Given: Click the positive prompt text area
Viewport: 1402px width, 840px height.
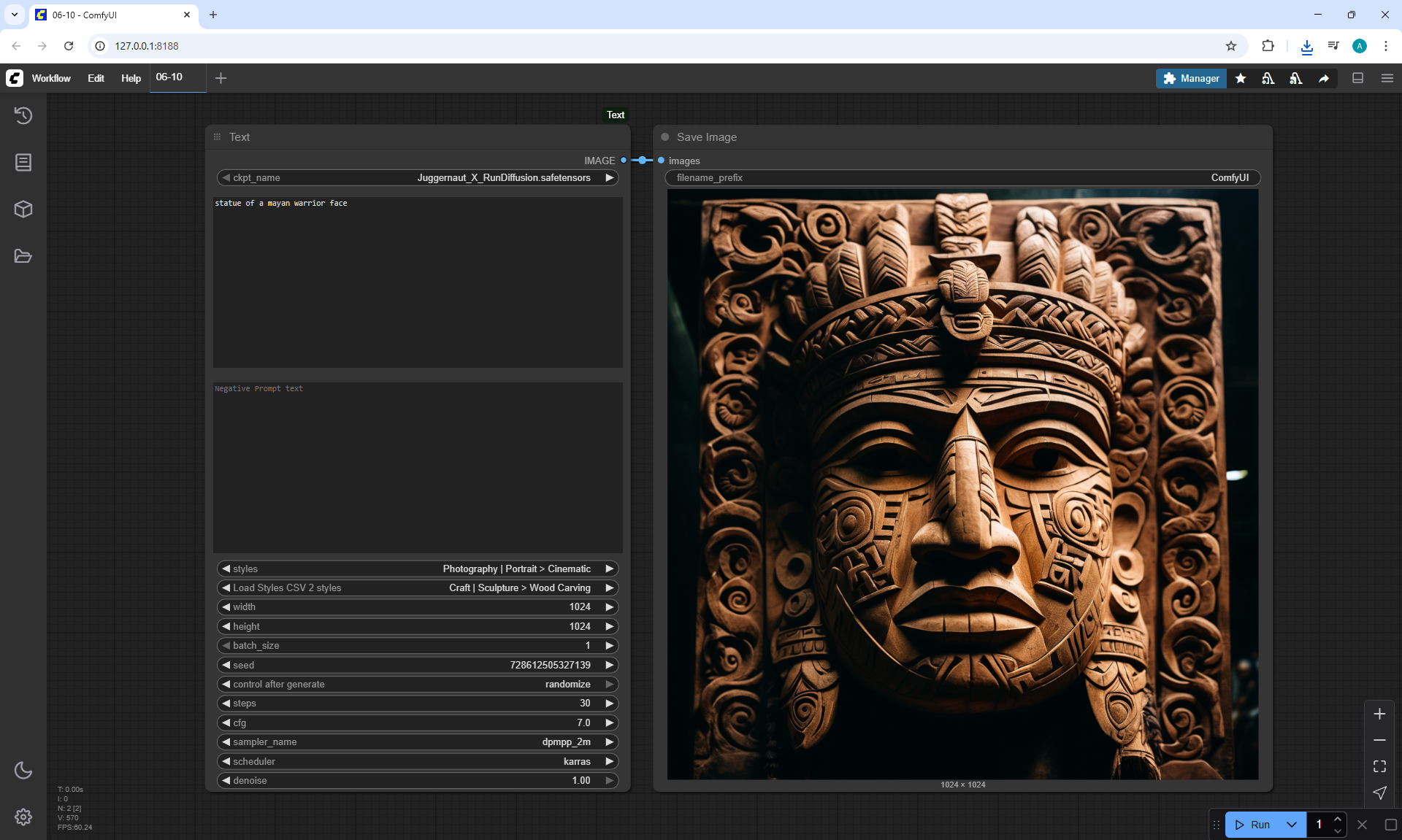Looking at the screenshot, I should point(418,281).
